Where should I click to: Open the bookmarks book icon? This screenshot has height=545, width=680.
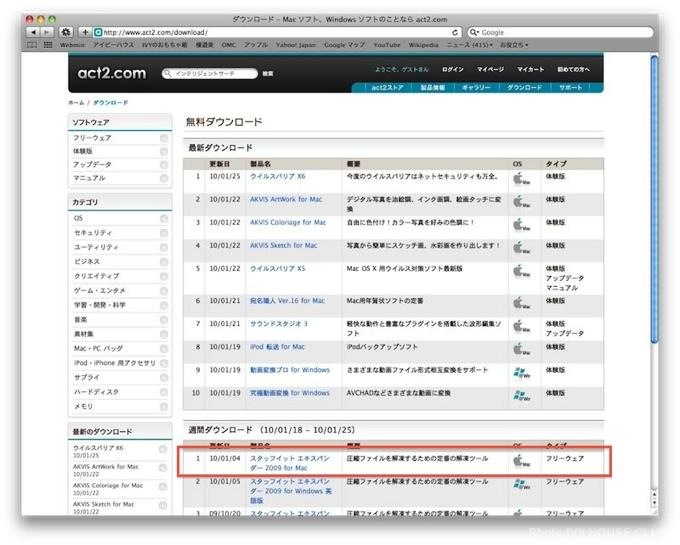[x=33, y=45]
